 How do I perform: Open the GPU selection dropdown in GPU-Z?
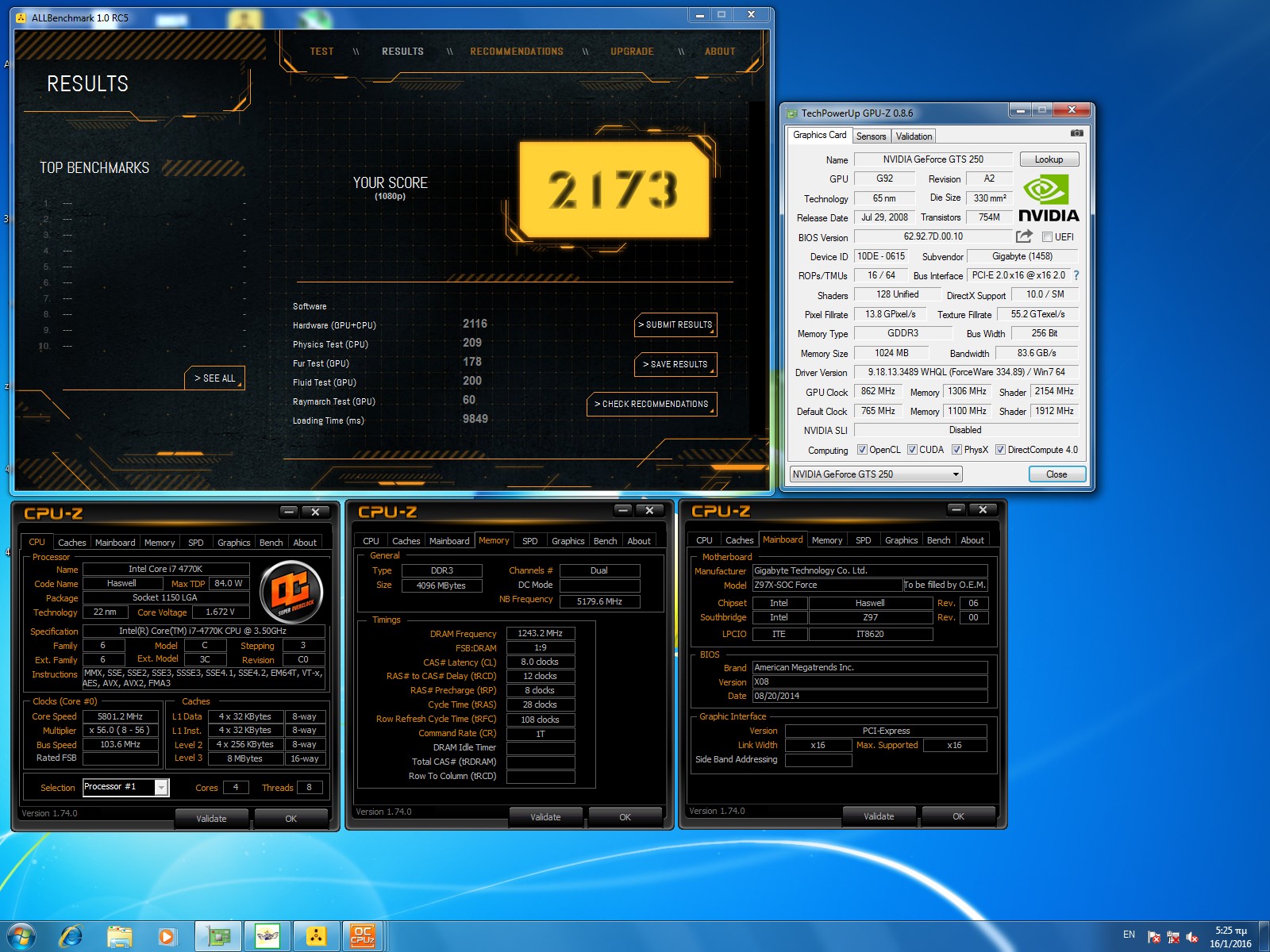click(876, 474)
